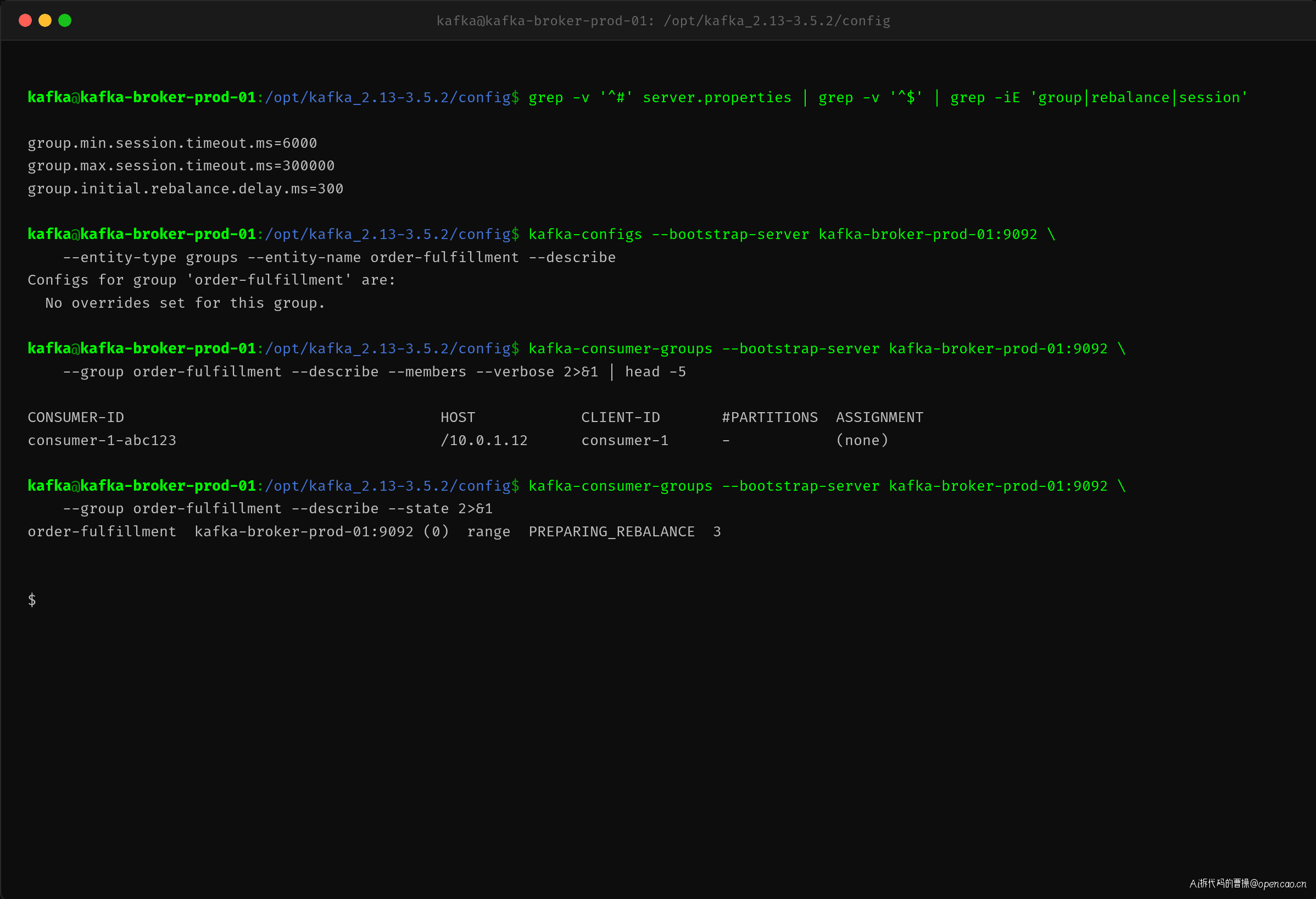Click the CONSUMER-ID column header
Screen dimensions: 1316x899
[x=76, y=418]
